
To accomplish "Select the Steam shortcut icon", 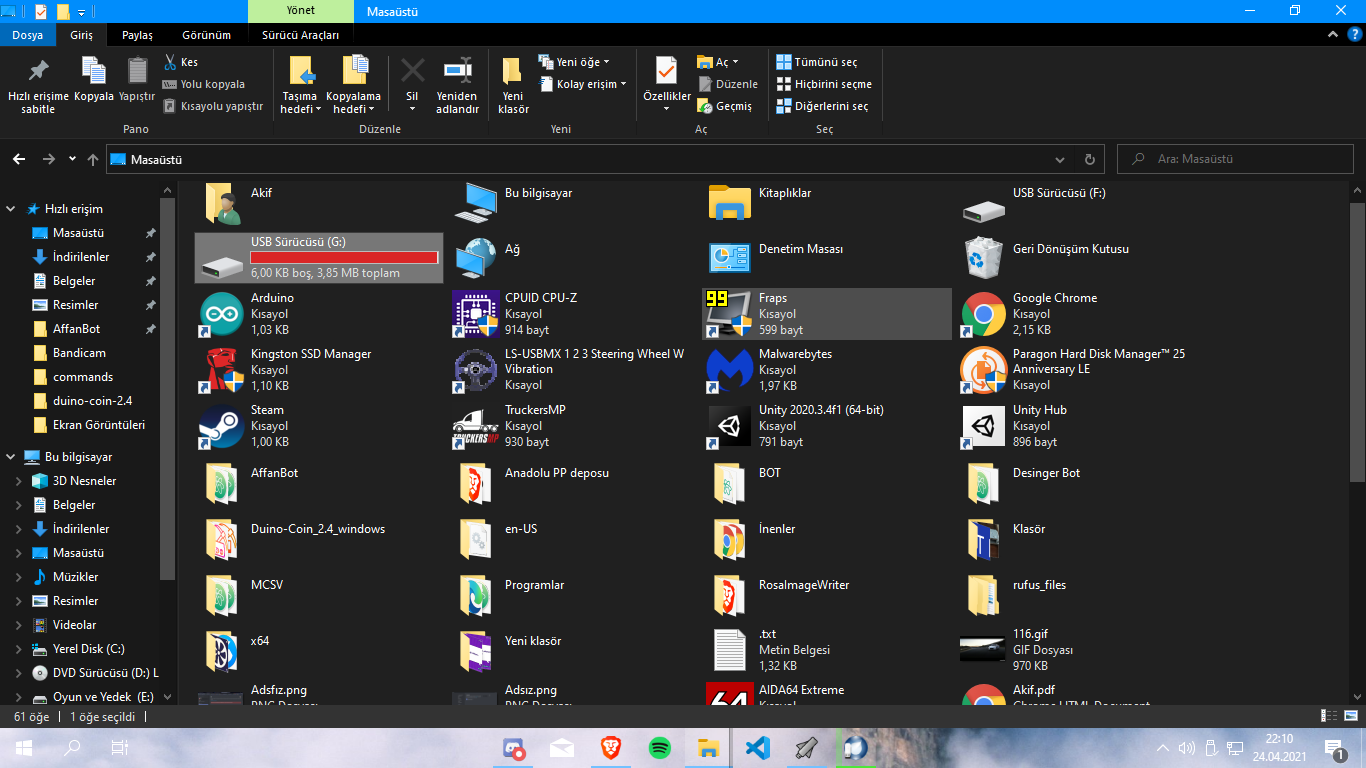I will [x=221, y=425].
